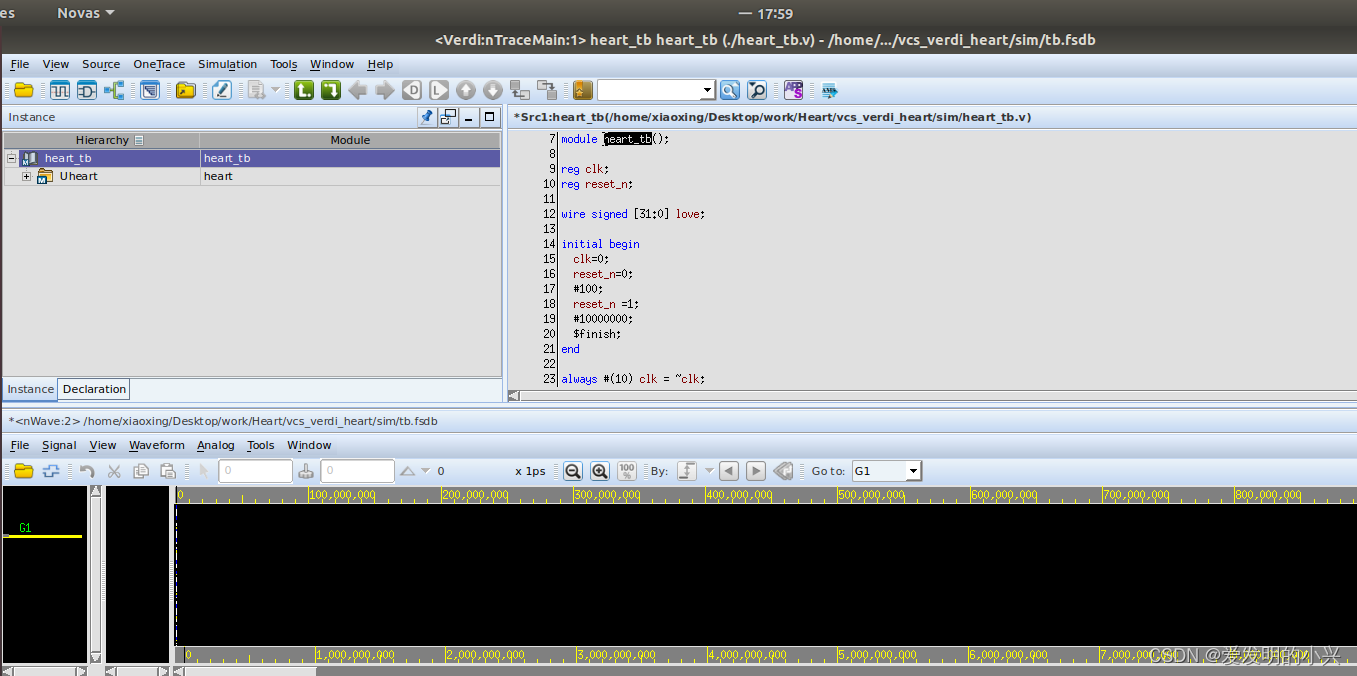Click the open folder icon in nTrace toolbar
The height and width of the screenshot is (676, 1357).
[x=24, y=91]
